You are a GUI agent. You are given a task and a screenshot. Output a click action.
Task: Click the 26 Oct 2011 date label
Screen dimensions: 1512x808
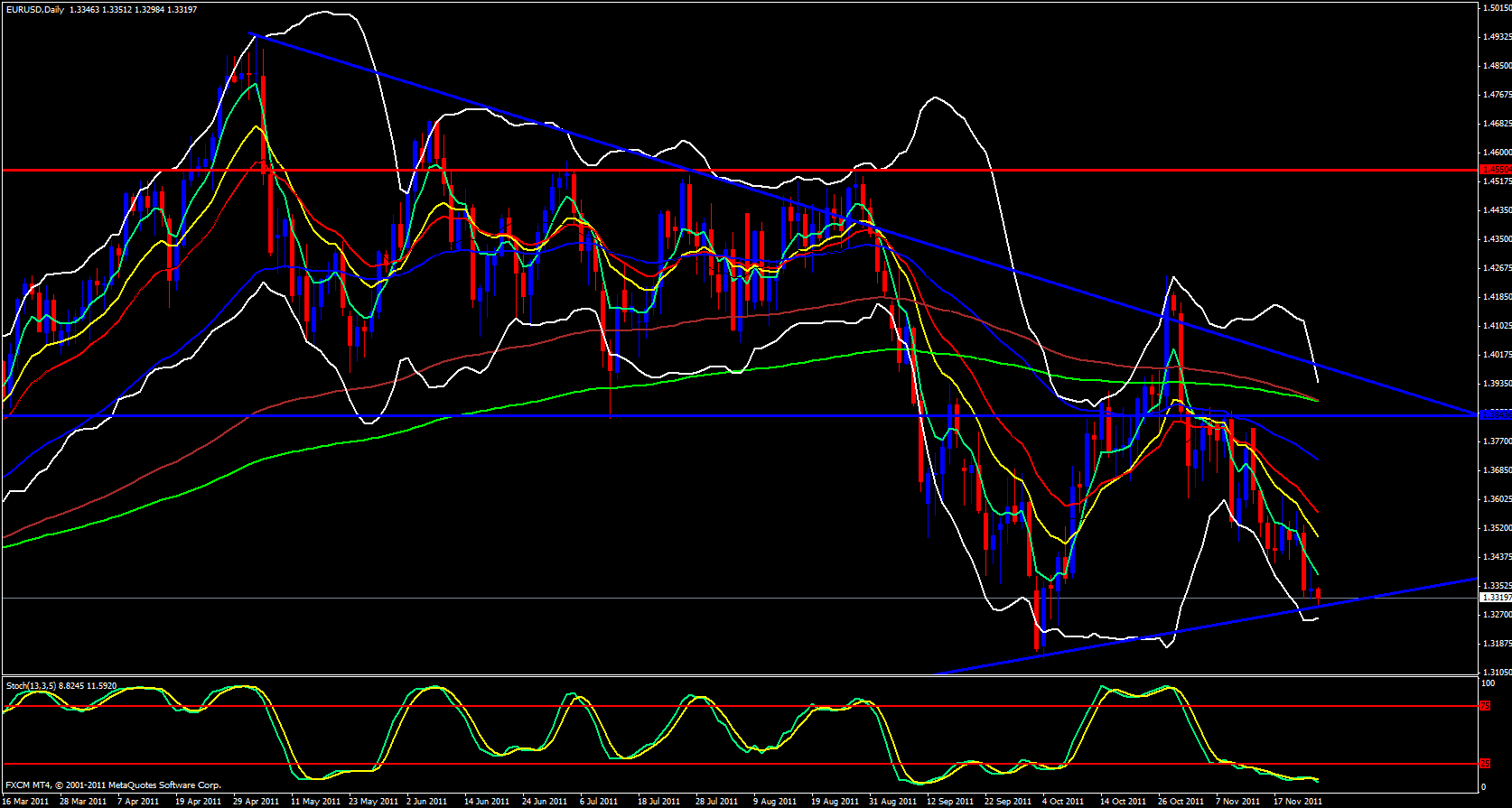(1181, 801)
